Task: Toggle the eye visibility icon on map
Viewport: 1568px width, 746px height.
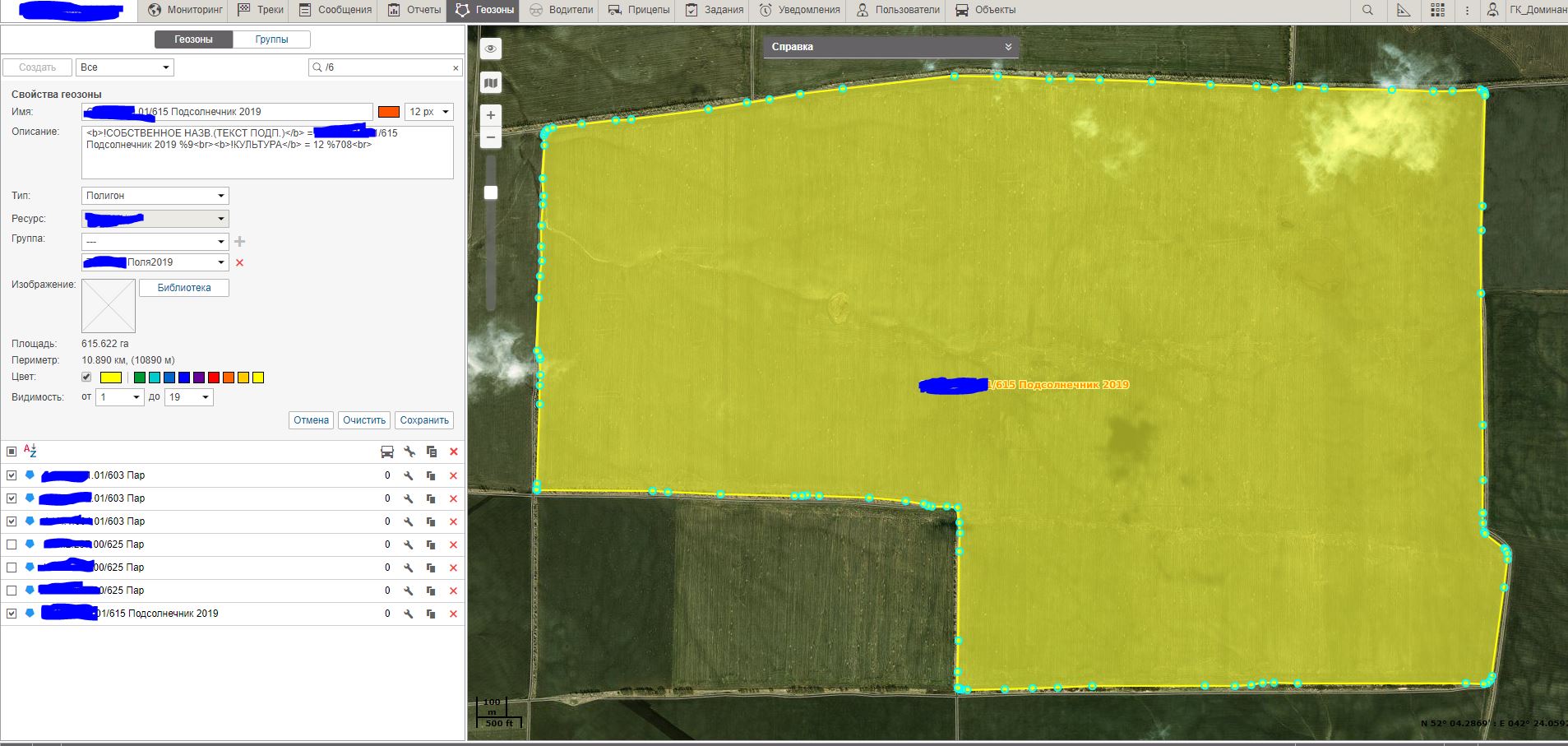Action: pos(491,49)
